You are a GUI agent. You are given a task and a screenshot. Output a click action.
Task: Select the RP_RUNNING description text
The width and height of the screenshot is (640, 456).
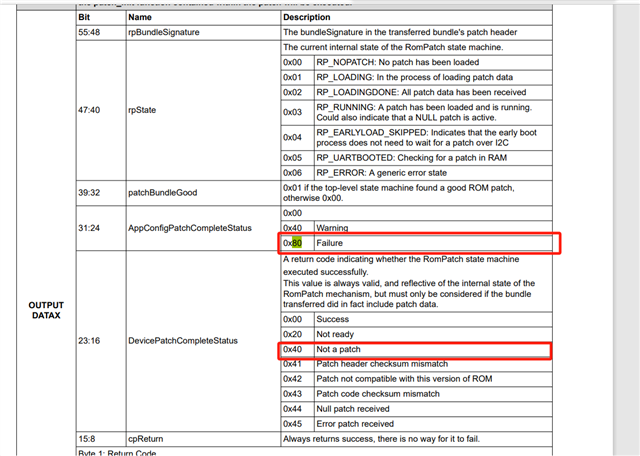point(424,112)
